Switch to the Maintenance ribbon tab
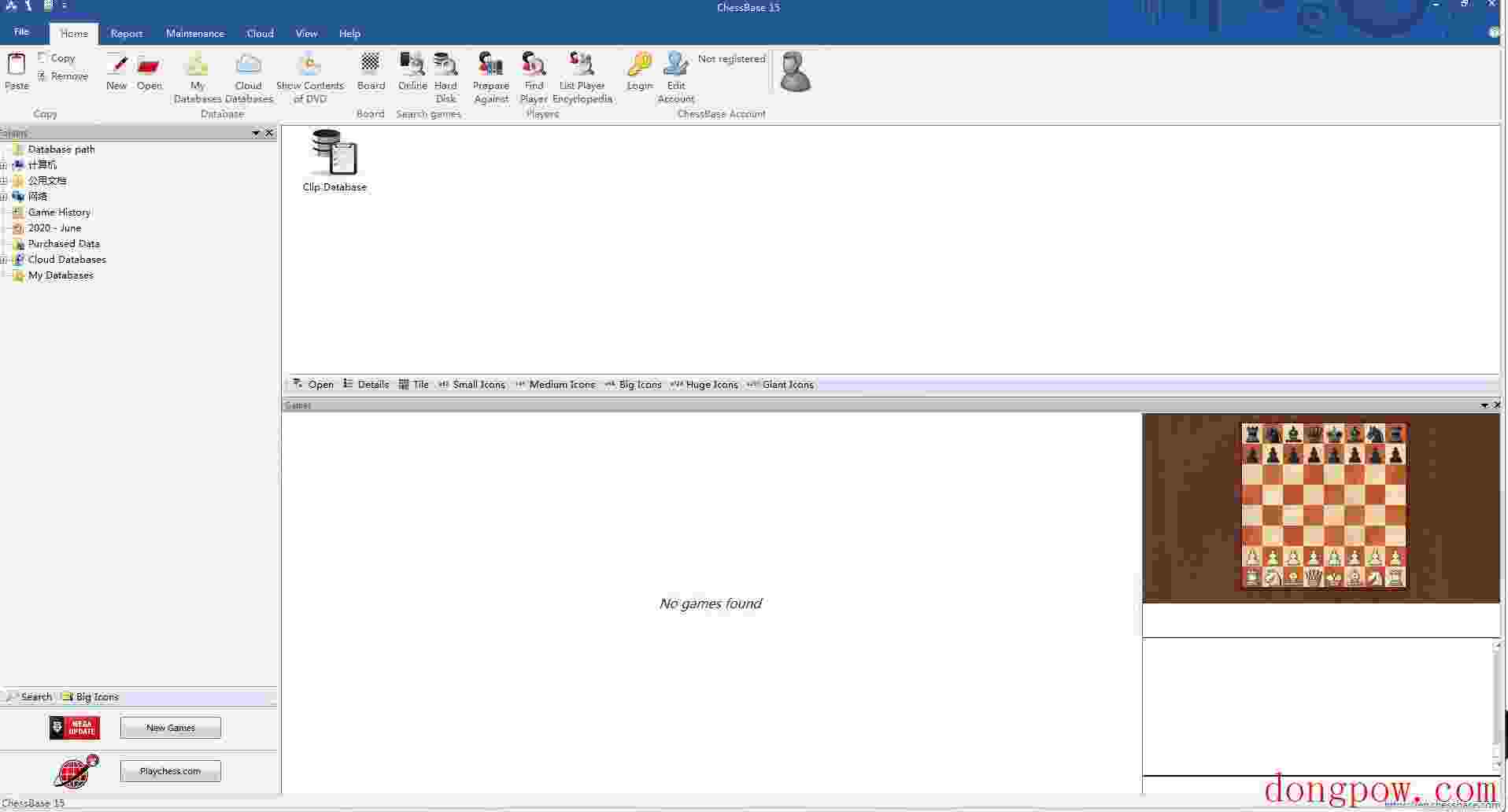 coord(195,33)
